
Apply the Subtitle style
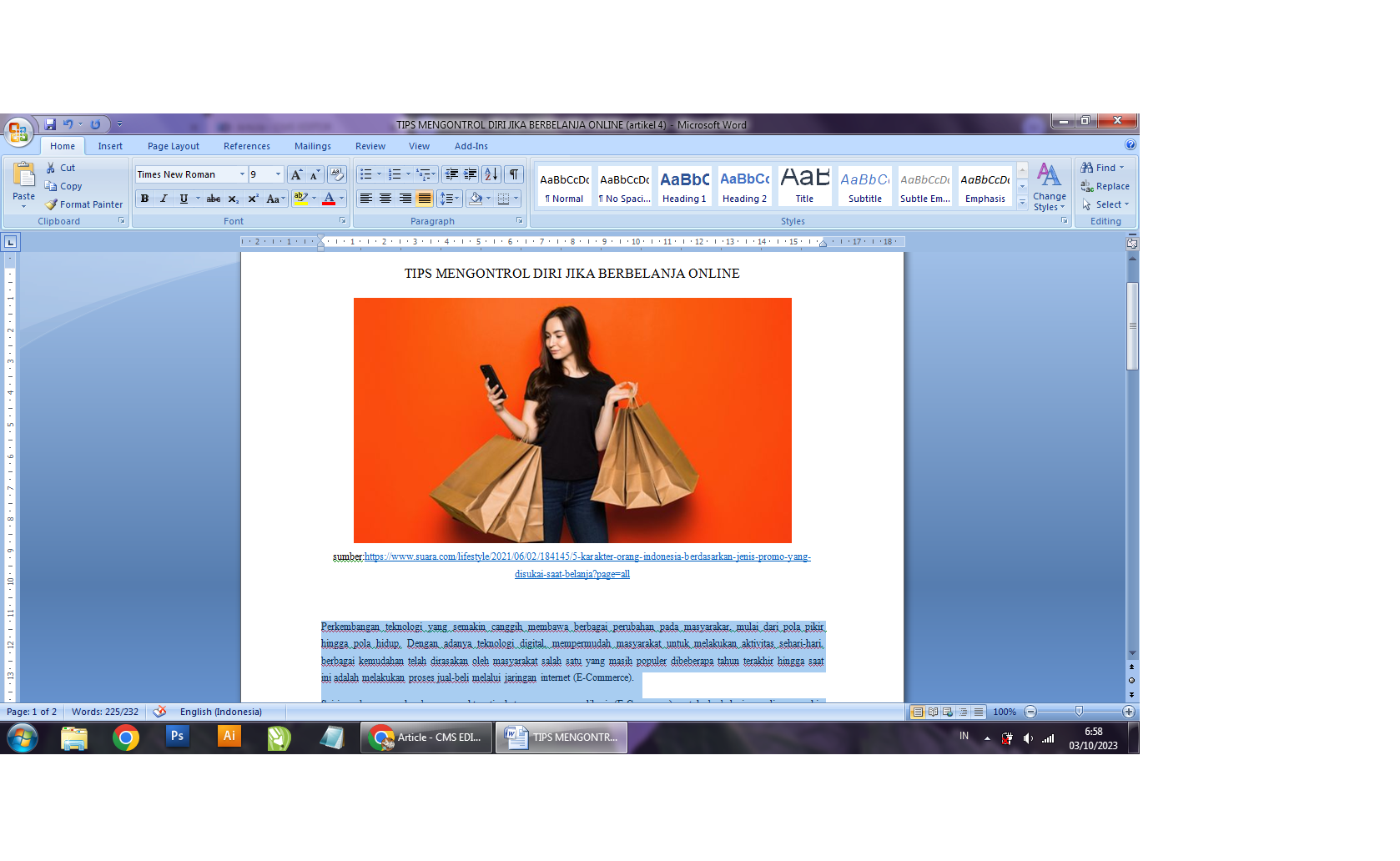pos(864,185)
